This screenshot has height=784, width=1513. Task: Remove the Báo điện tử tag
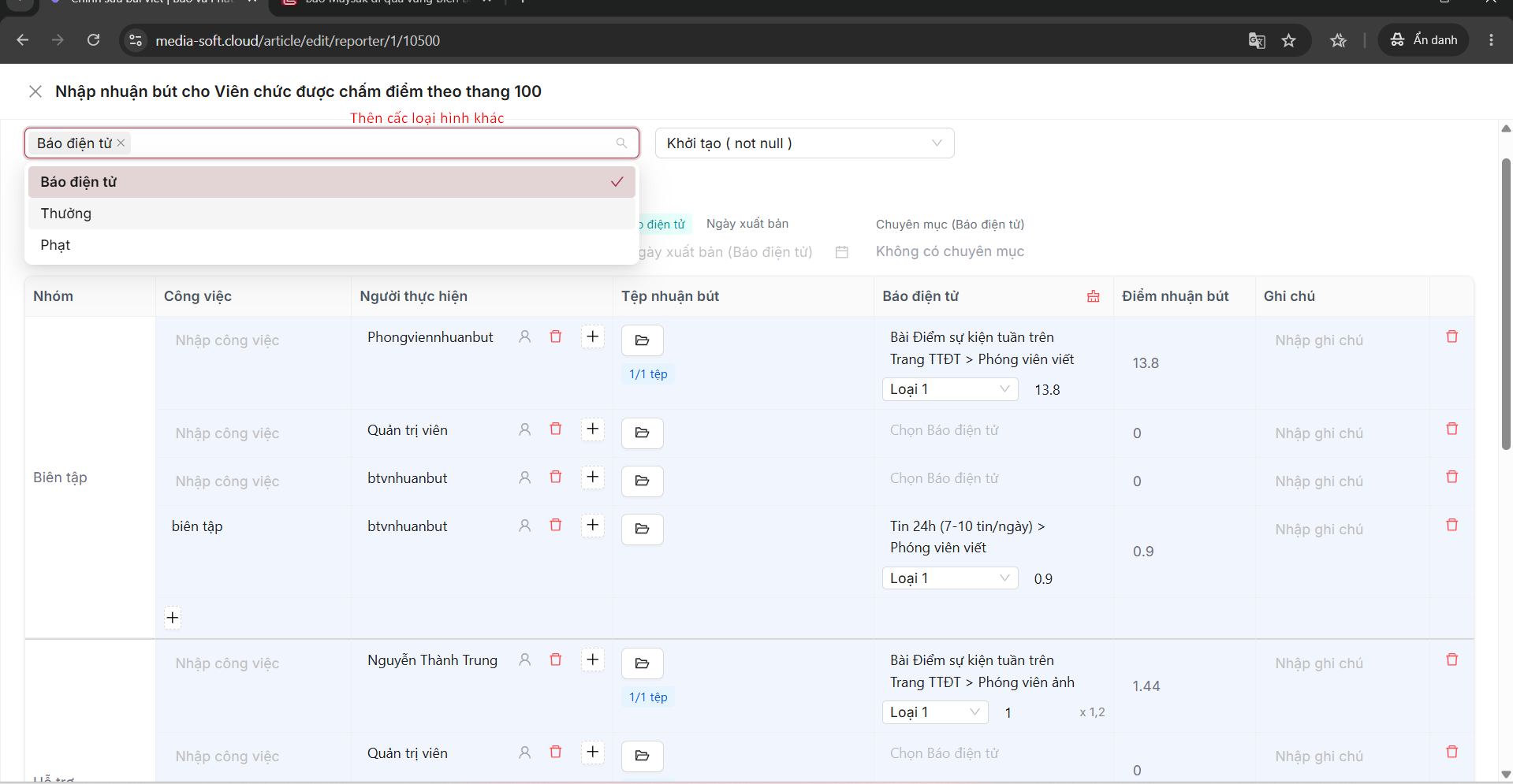(x=121, y=143)
